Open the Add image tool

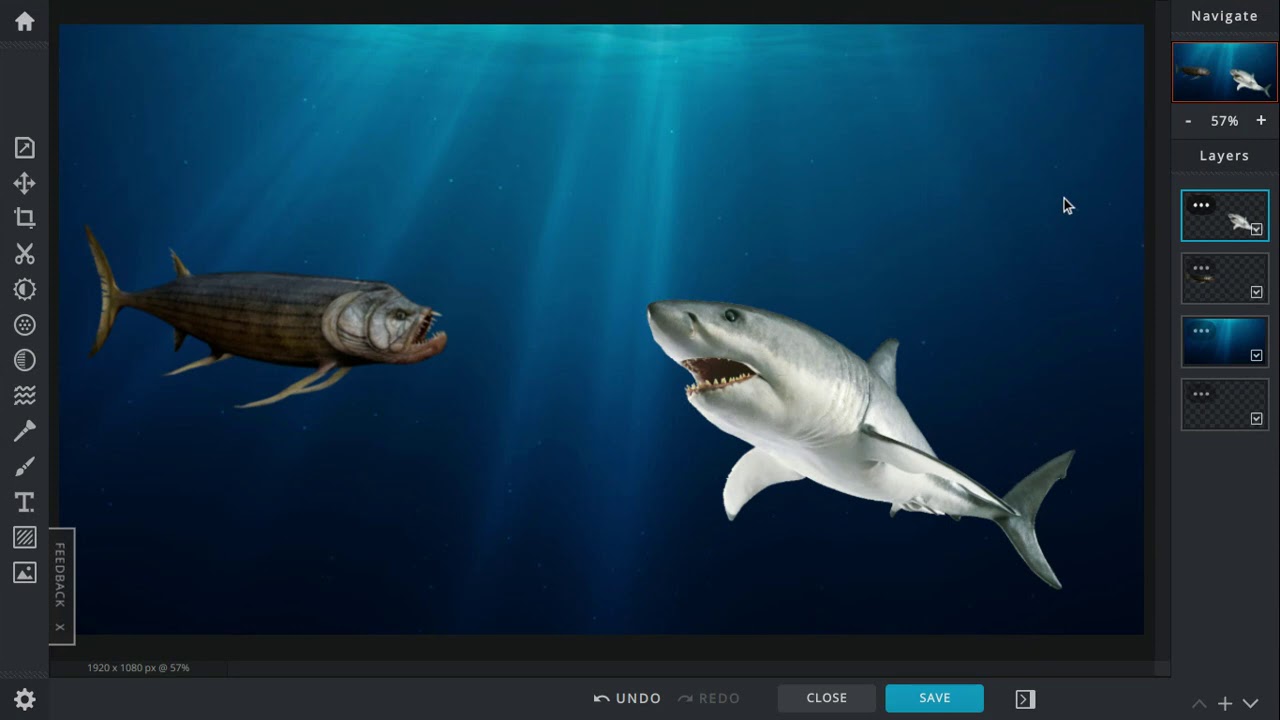25,573
